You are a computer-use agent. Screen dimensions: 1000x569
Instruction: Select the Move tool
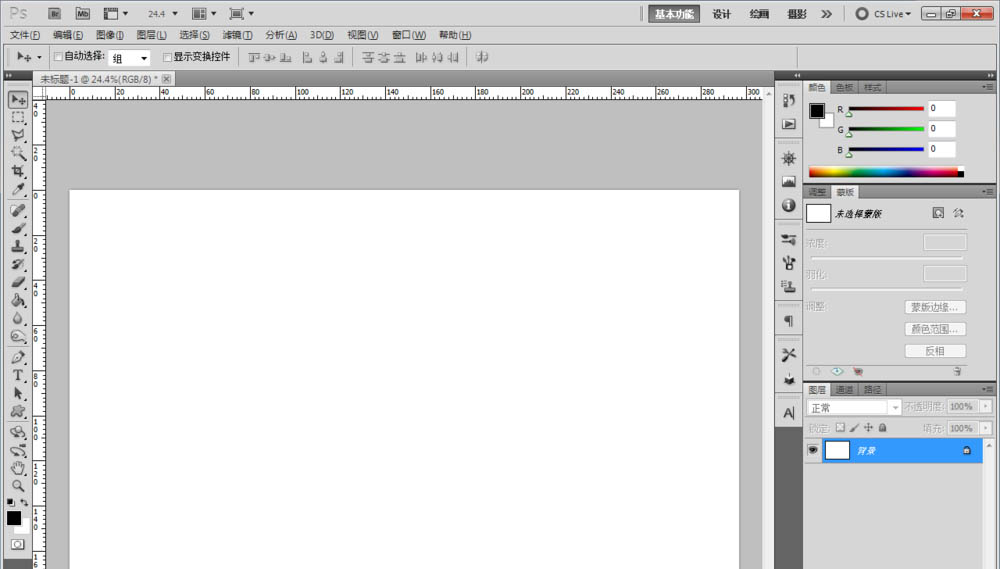click(18, 100)
